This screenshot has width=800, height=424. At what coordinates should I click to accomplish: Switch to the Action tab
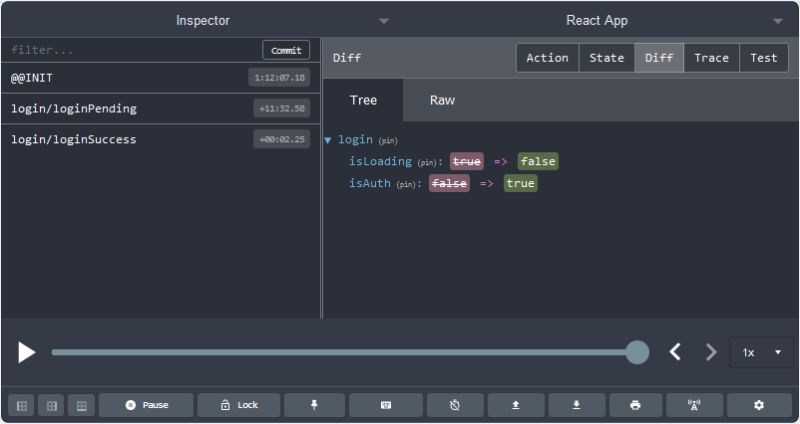pos(547,58)
